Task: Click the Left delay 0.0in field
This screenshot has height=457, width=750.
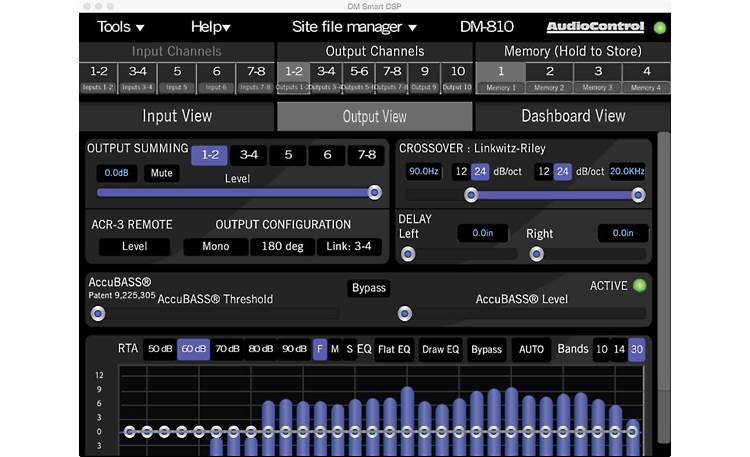Action: pos(483,233)
